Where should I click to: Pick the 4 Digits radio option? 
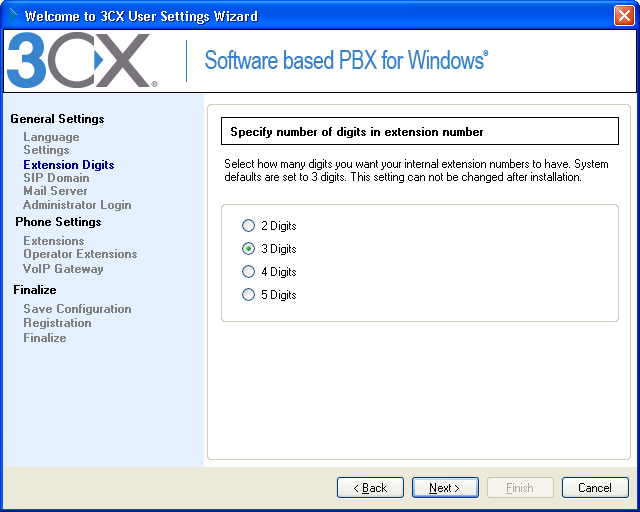(249, 272)
